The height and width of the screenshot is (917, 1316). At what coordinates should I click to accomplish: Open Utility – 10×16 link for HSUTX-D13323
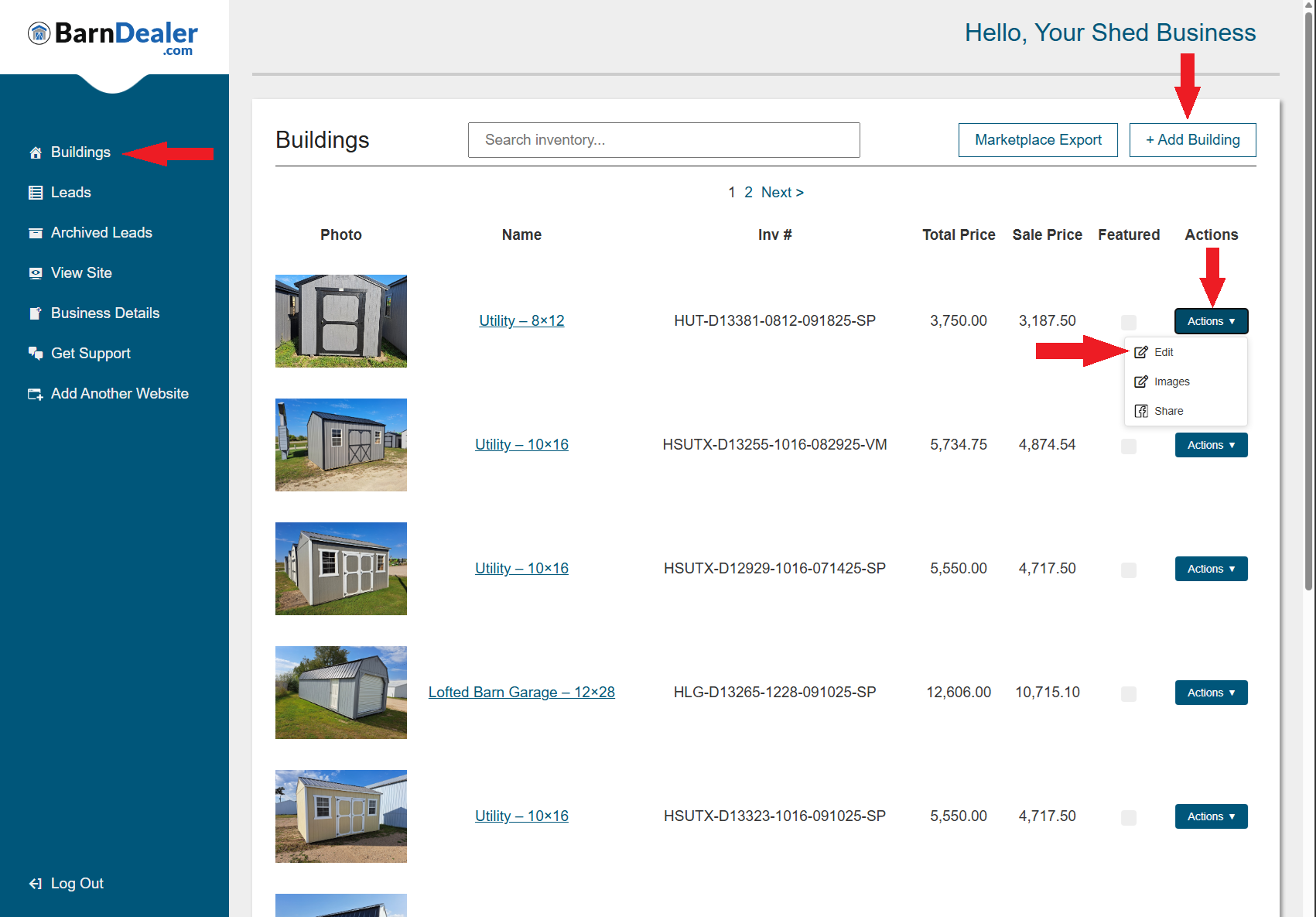[x=521, y=816]
